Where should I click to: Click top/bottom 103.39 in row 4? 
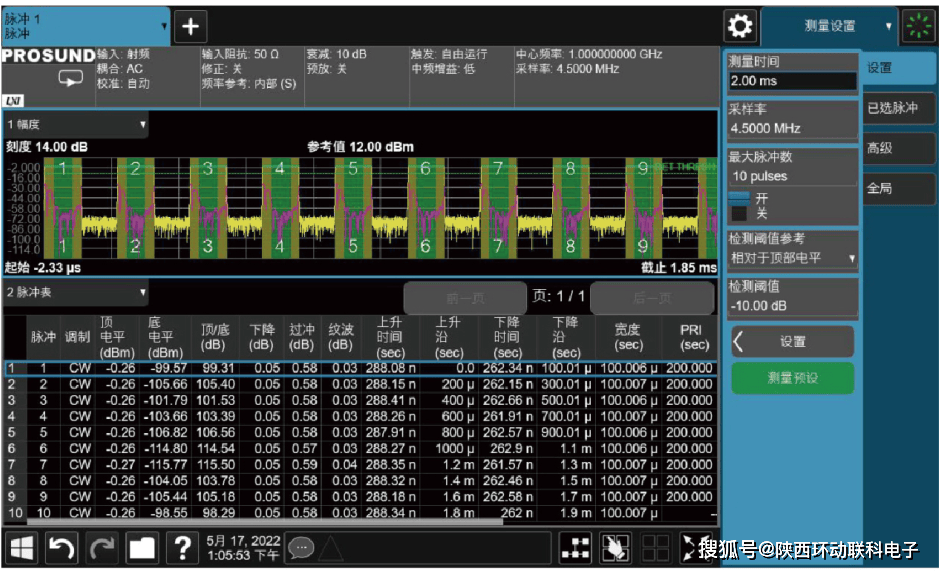(x=215, y=417)
